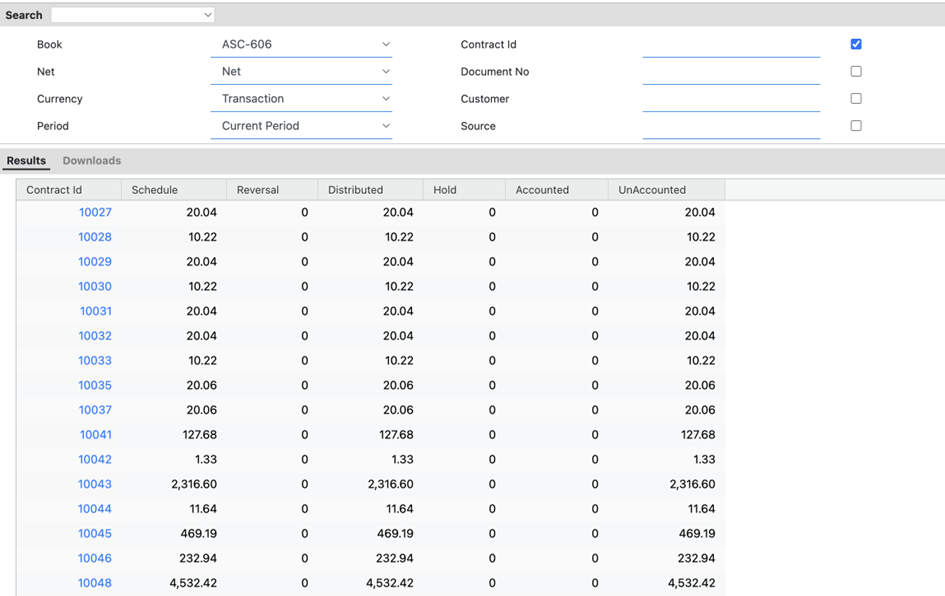Click the Customer input field
945x596 pixels.
(731, 99)
